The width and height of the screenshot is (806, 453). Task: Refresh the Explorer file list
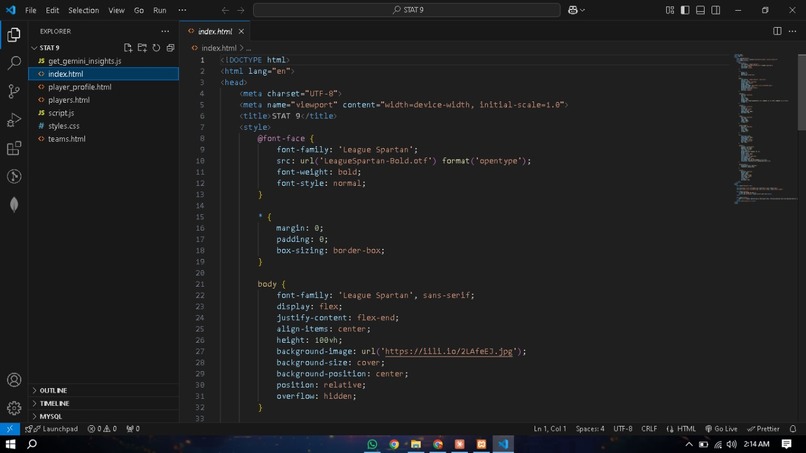point(156,48)
